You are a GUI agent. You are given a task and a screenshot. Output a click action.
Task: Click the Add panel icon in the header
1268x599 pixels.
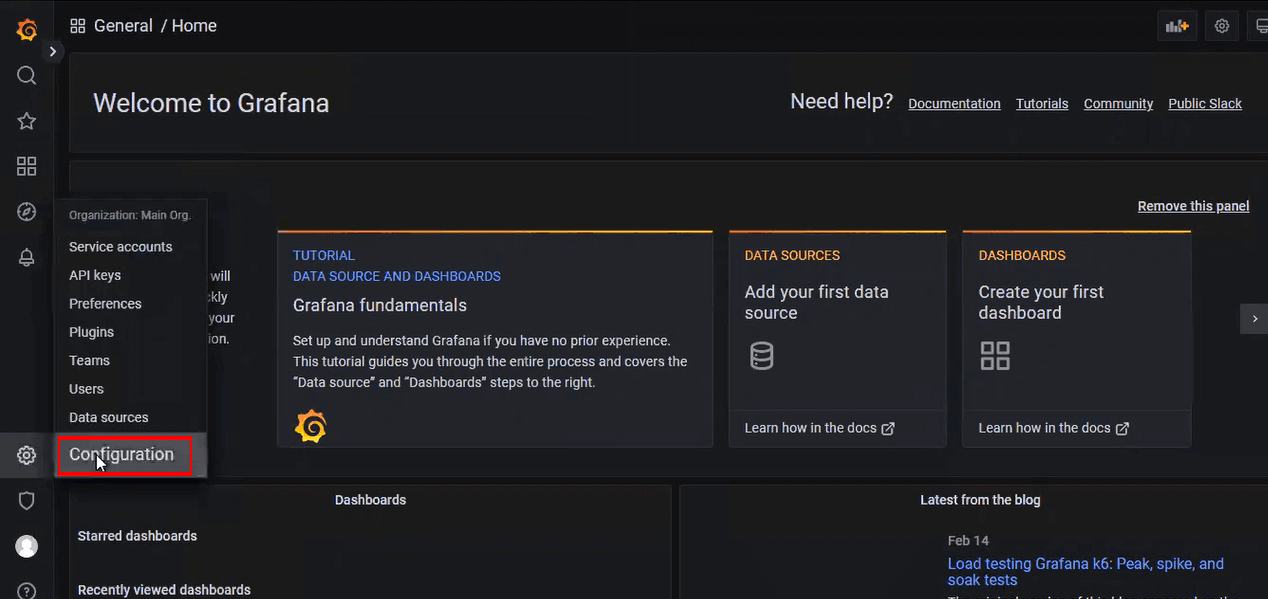[1177, 25]
